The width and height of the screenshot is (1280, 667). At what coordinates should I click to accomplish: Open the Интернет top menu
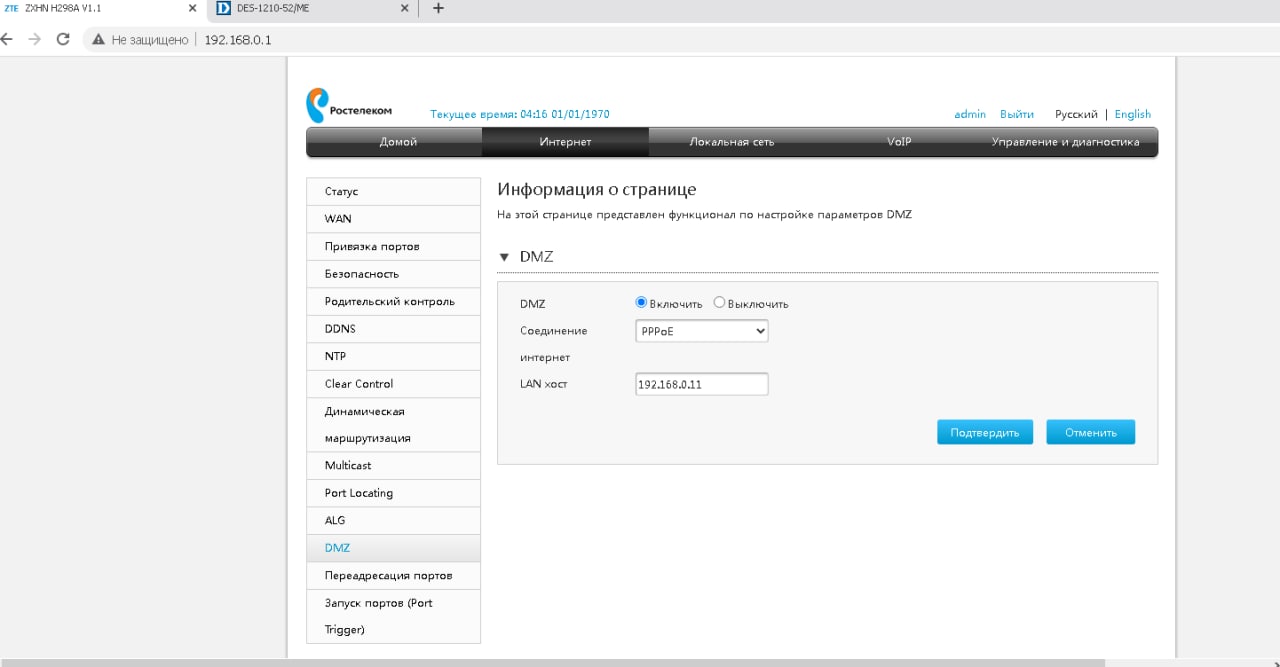565,142
